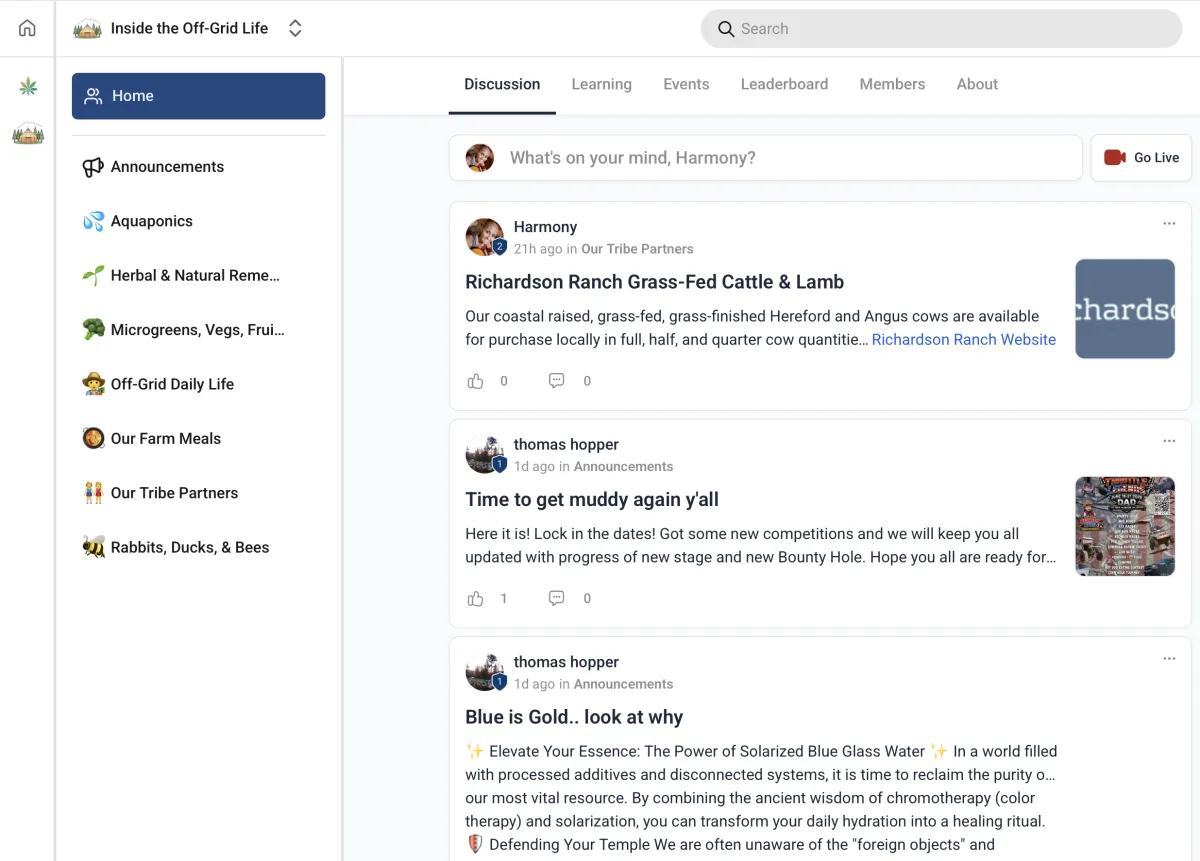Viewport: 1200px width, 861px height.
Task: Open the muddy competition poster thumbnail
Action: [1125, 526]
